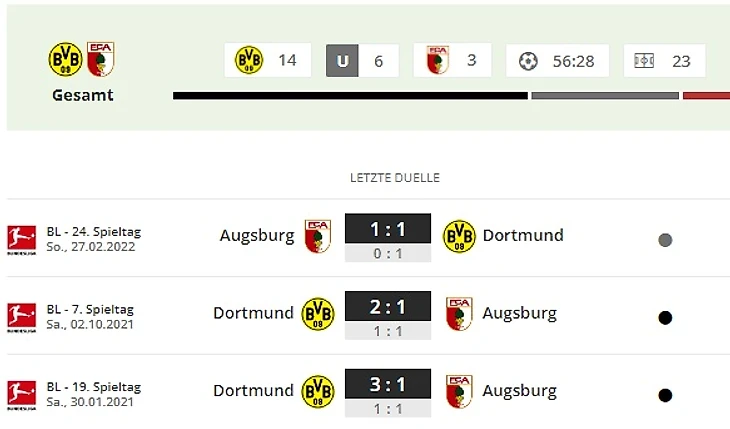The width and height of the screenshot is (730, 429).
Task: Click the black Dortmund wins bar segment
Action: [350, 95]
